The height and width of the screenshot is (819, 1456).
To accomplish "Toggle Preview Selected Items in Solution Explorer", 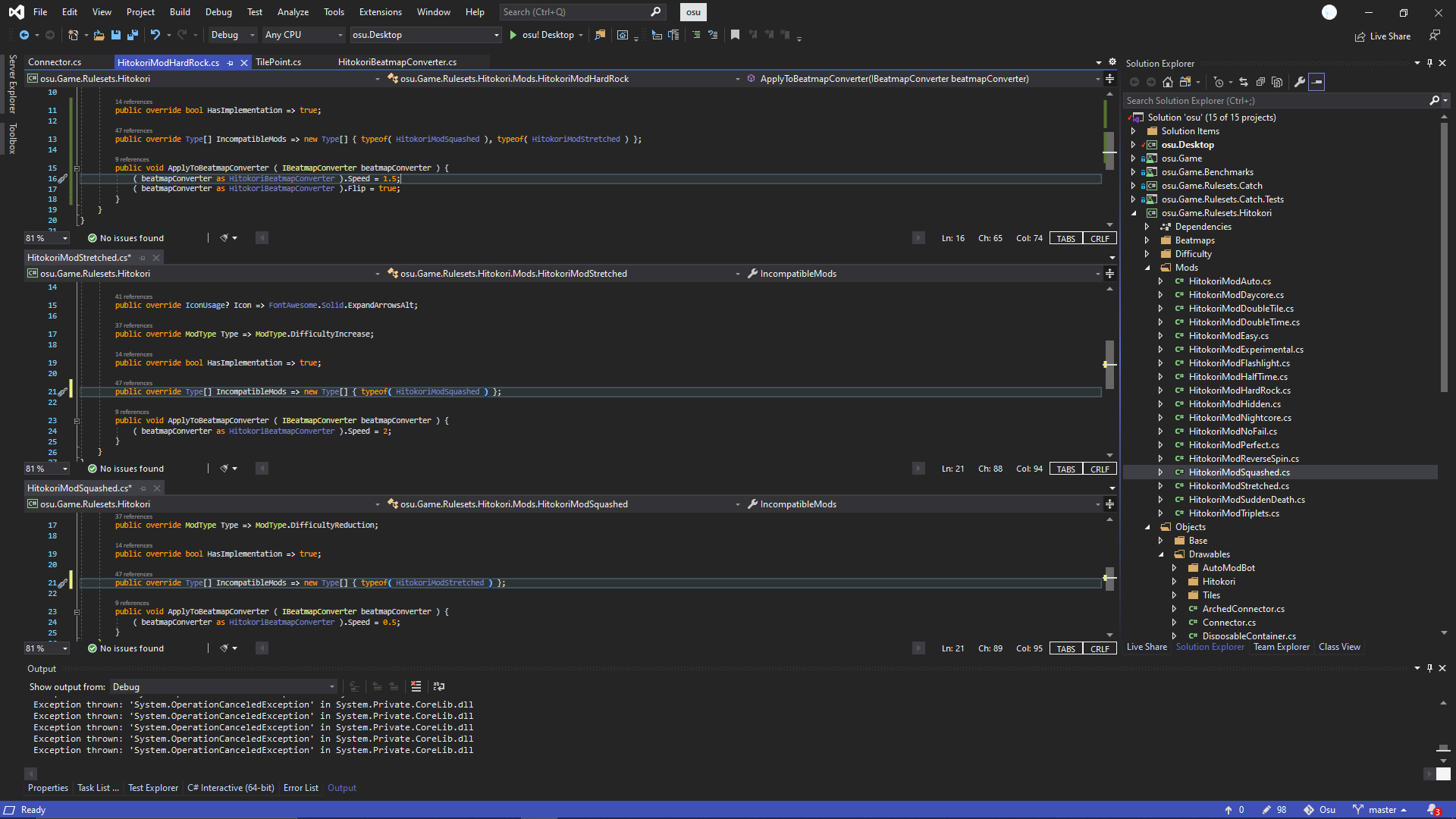I will tap(1317, 82).
